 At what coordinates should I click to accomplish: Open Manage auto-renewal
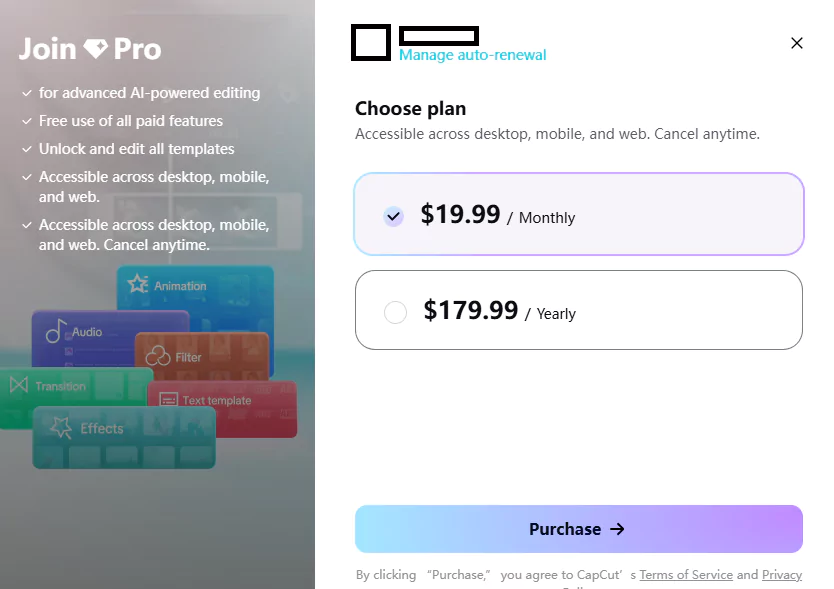[472, 55]
